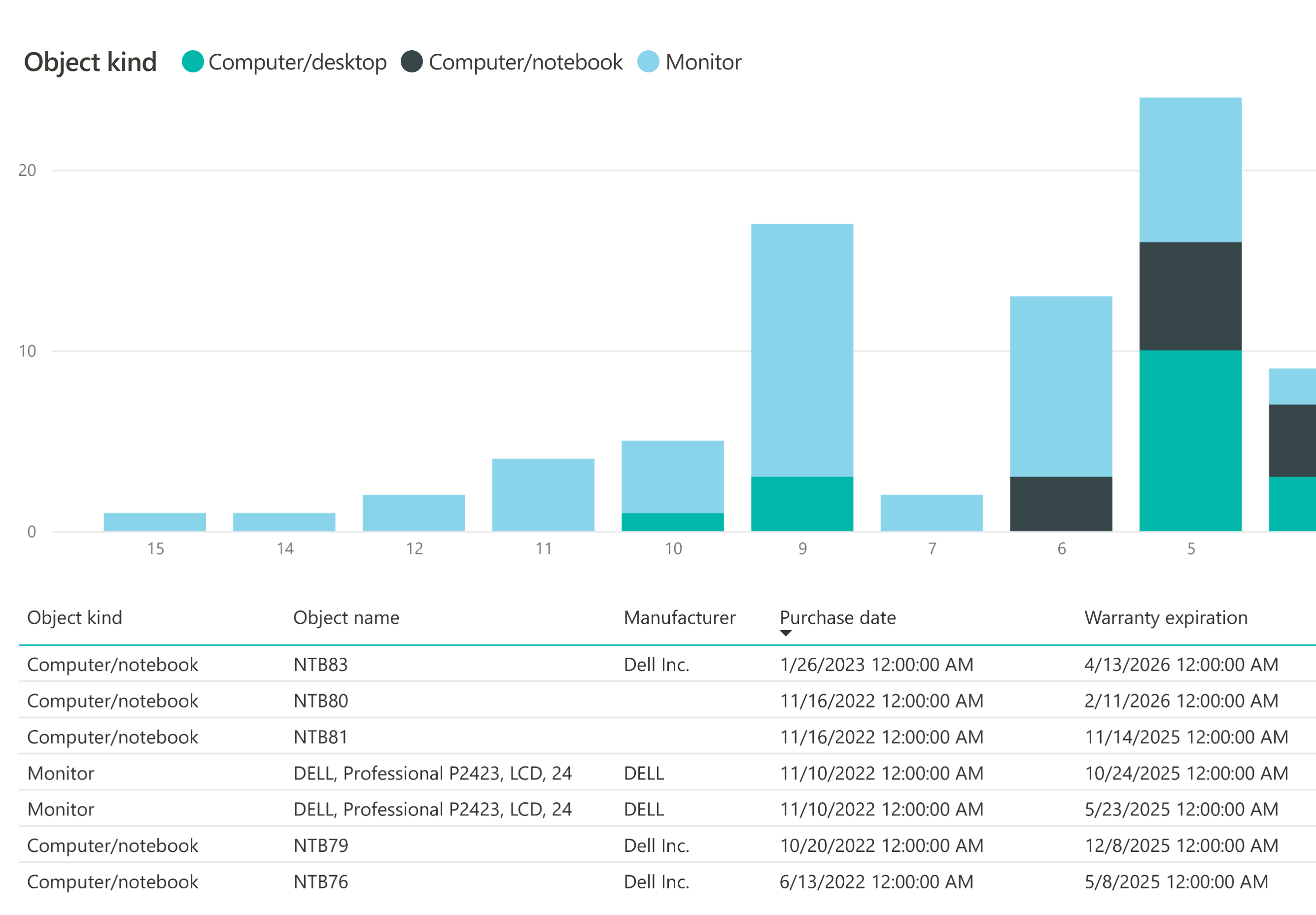
Task: Click the Object kind table header
Action: (74, 618)
